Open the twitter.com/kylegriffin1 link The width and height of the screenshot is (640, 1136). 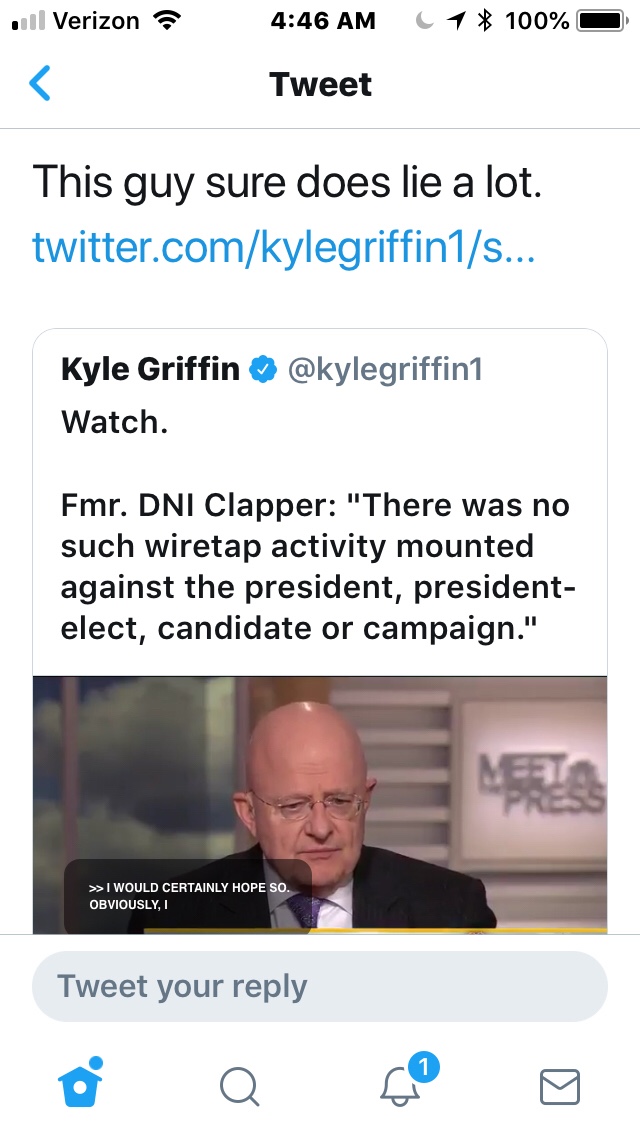284,246
